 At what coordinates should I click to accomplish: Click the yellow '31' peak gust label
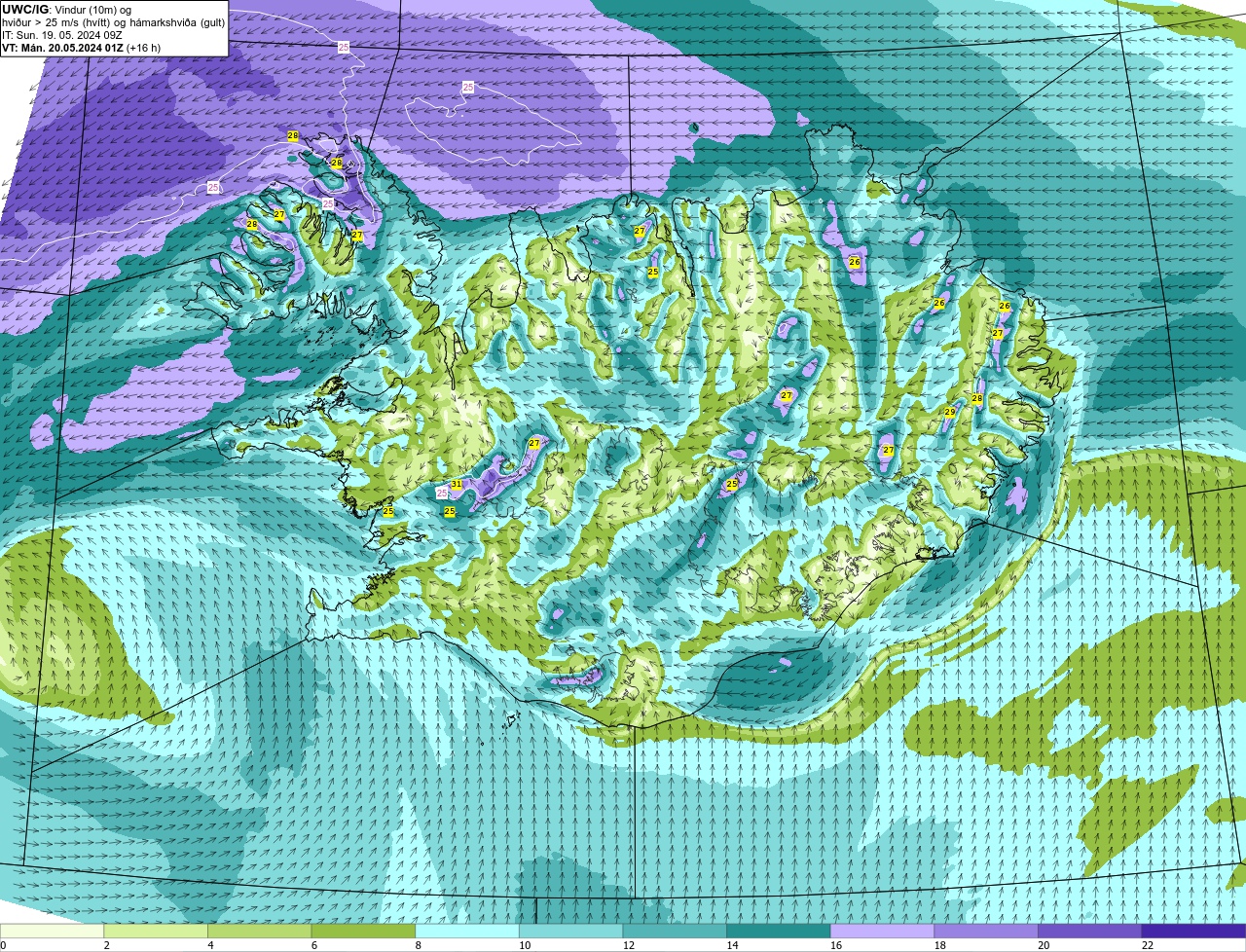click(x=457, y=484)
